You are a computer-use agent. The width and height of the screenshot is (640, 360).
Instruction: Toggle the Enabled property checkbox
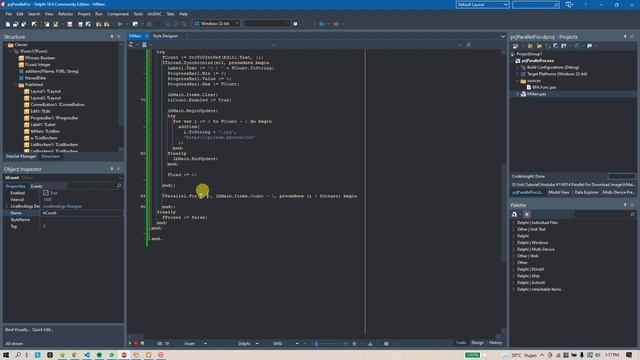click(x=46, y=193)
